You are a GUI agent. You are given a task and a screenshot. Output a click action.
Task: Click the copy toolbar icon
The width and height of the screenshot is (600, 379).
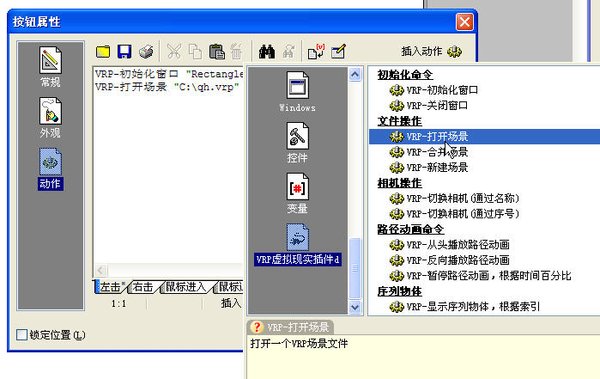(195, 52)
